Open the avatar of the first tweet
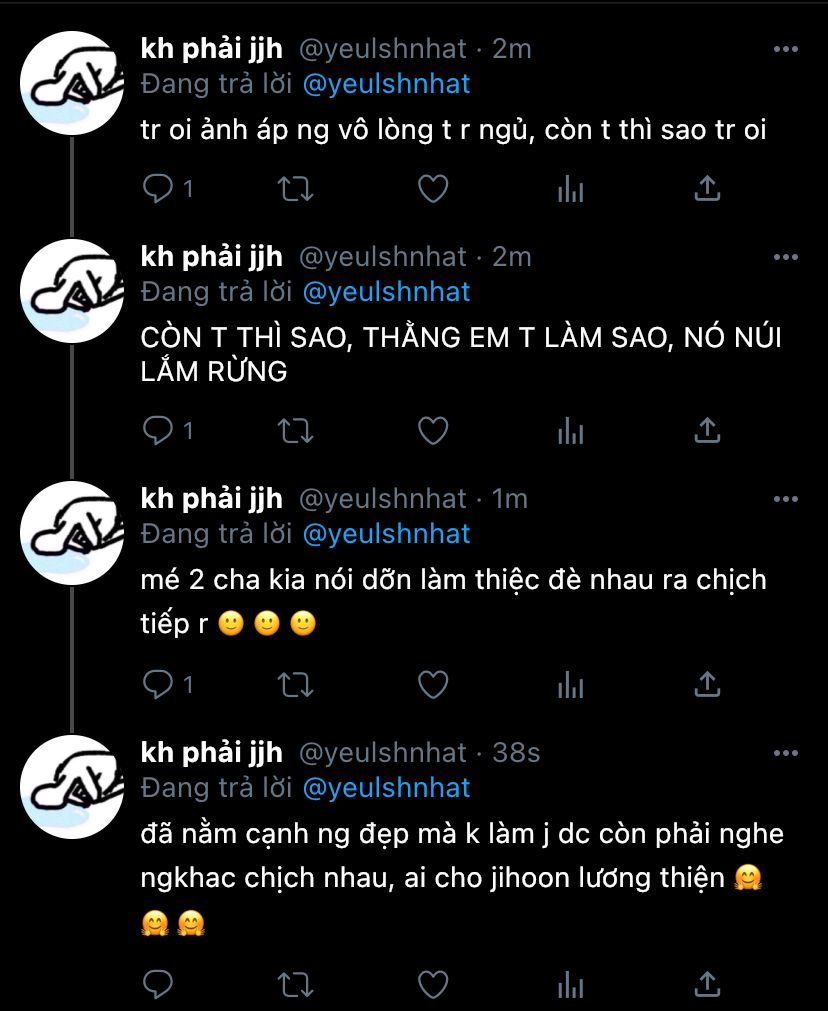Screen dimensions: 828x1011 click(x=72, y=83)
